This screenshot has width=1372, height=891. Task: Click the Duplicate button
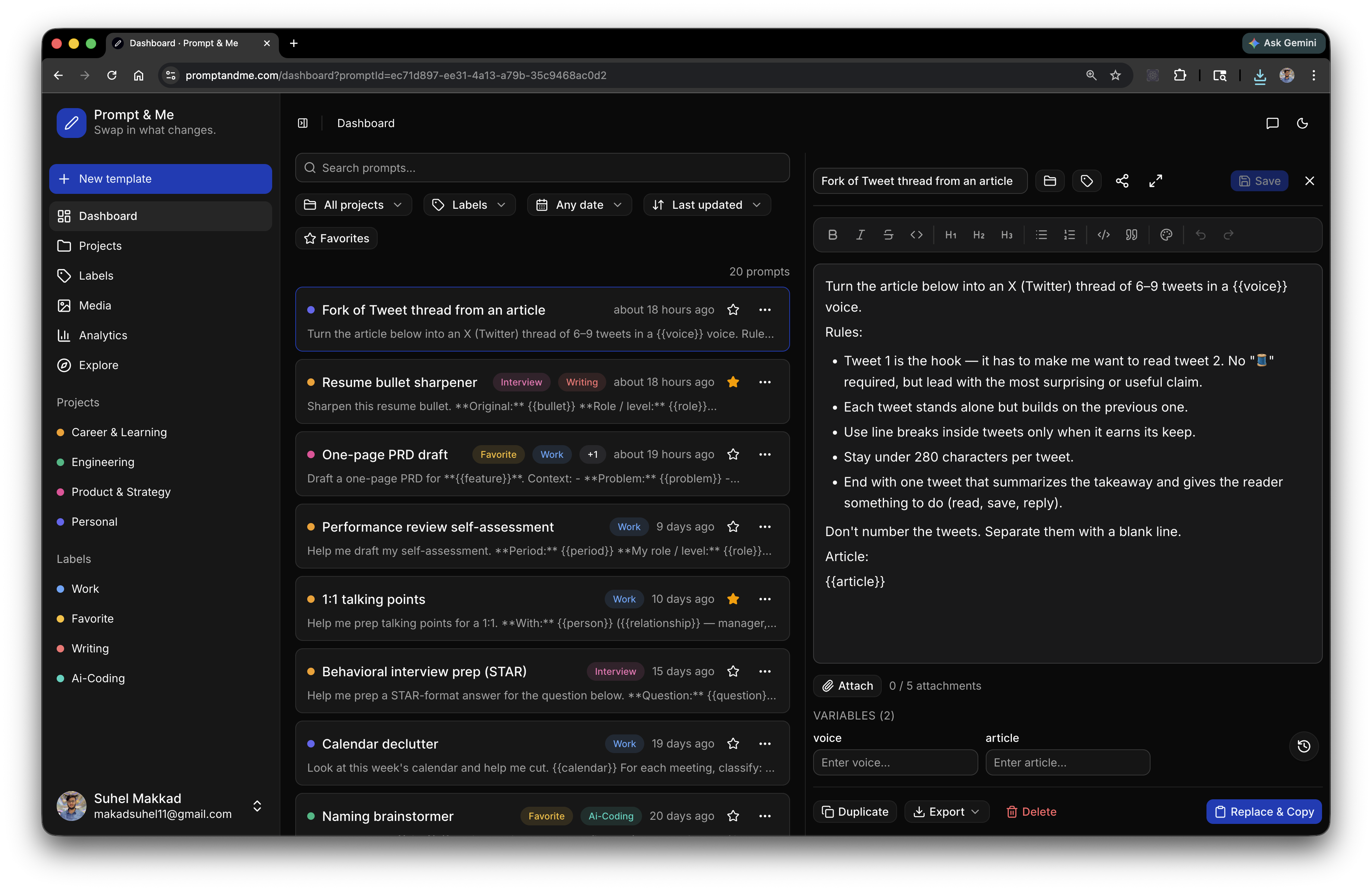855,812
